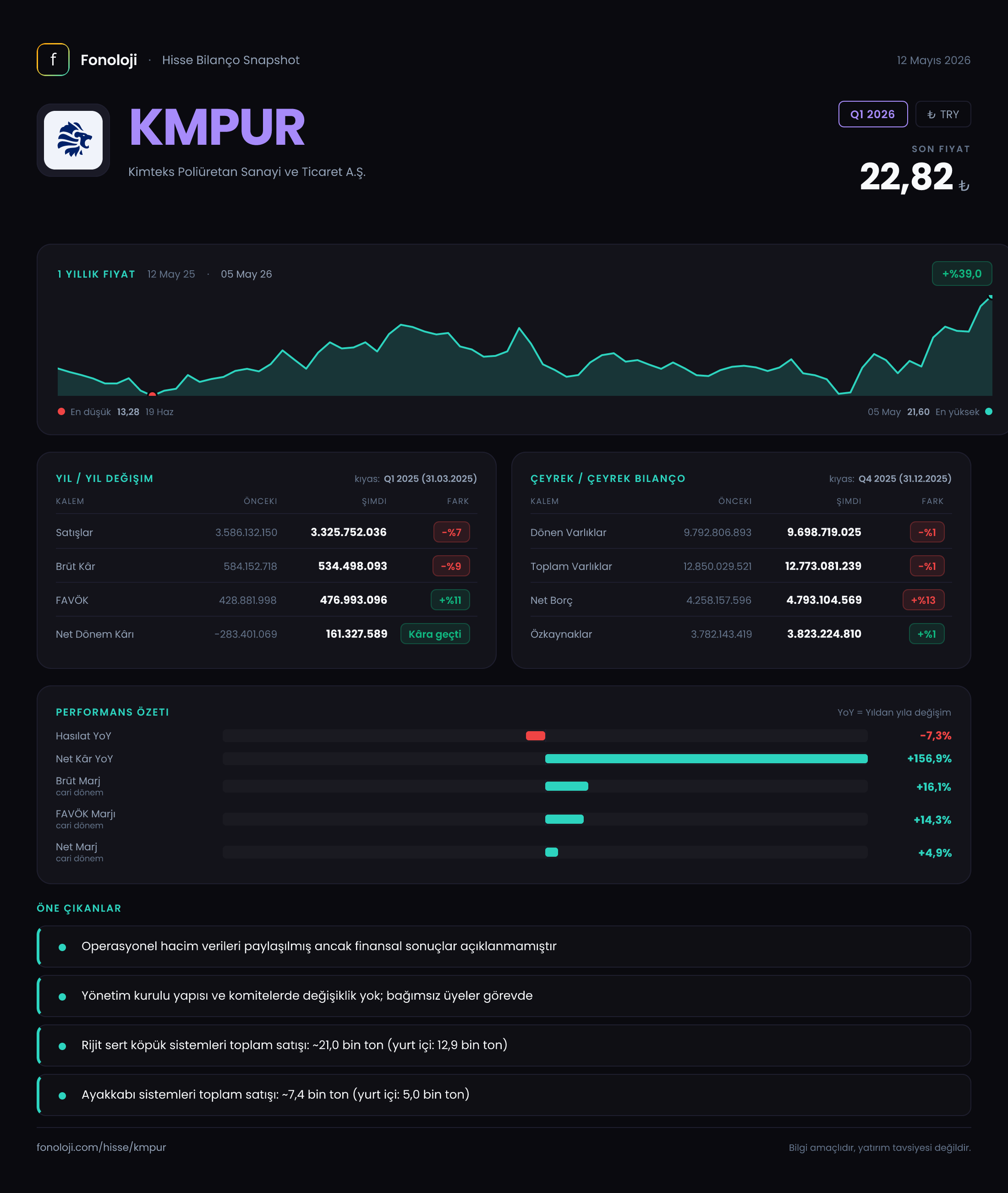Click the 'ÖNE ÇIKANLAR' heading
The image size is (1008, 1193).
point(79,908)
